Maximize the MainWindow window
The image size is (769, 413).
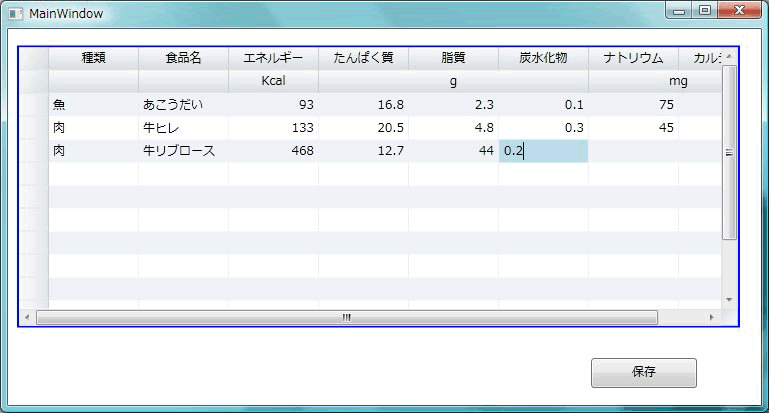[x=705, y=10]
